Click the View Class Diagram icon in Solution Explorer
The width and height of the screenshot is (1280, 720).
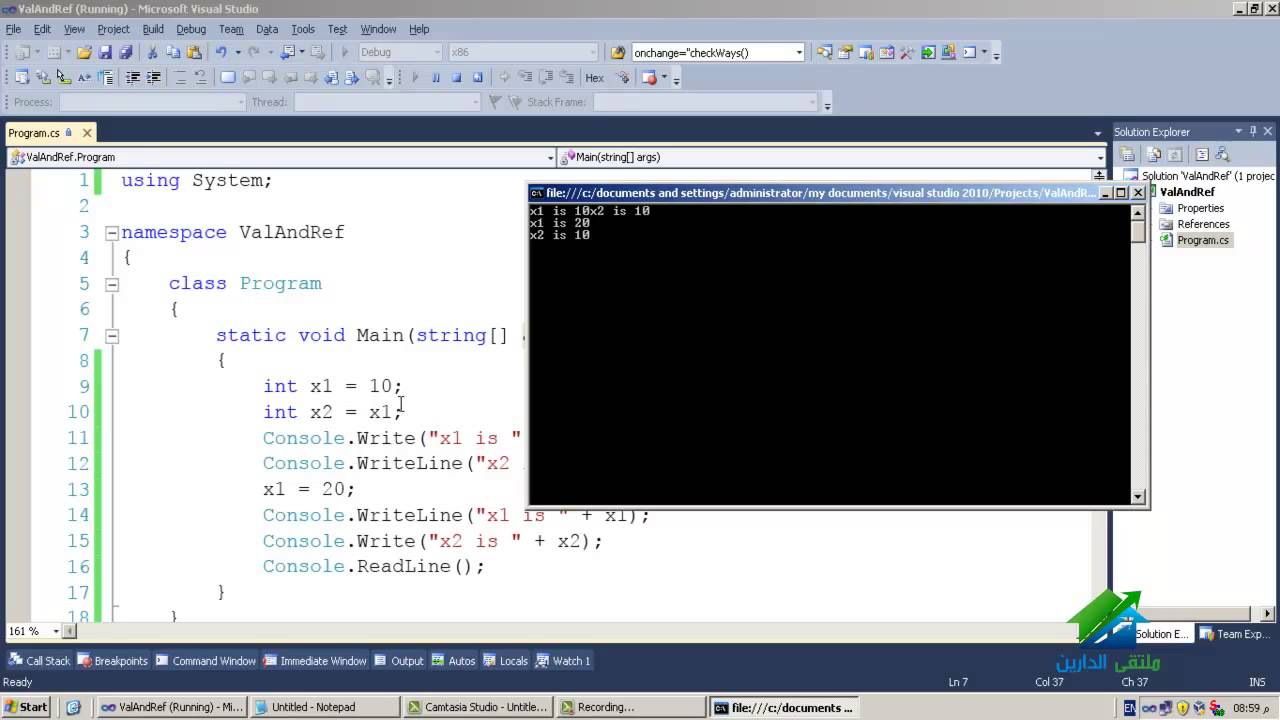point(1222,155)
